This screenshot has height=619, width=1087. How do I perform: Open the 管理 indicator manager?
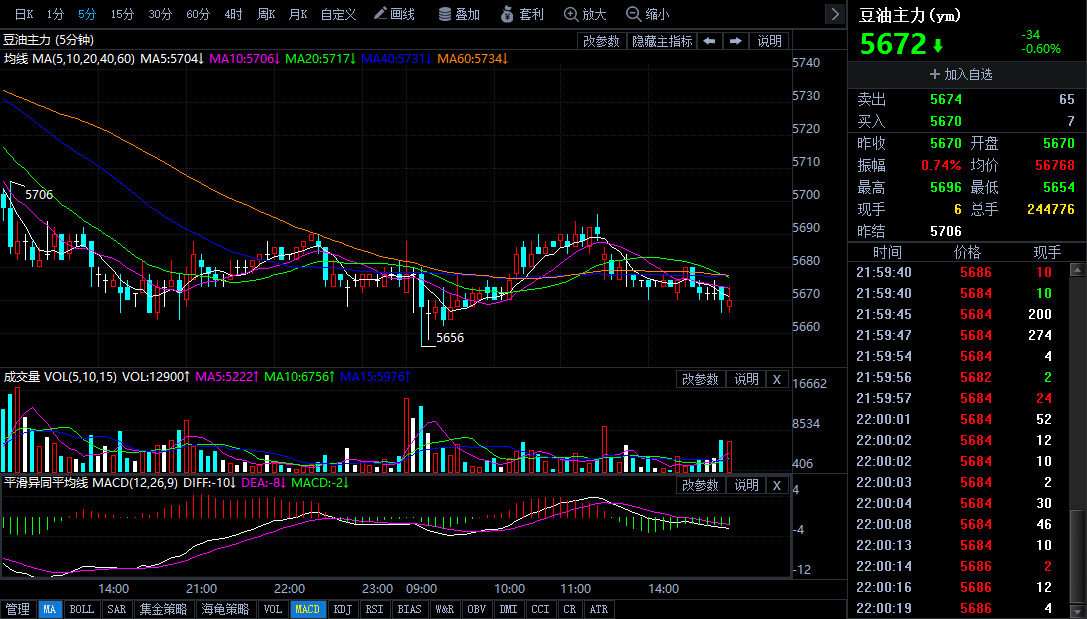click(17, 609)
